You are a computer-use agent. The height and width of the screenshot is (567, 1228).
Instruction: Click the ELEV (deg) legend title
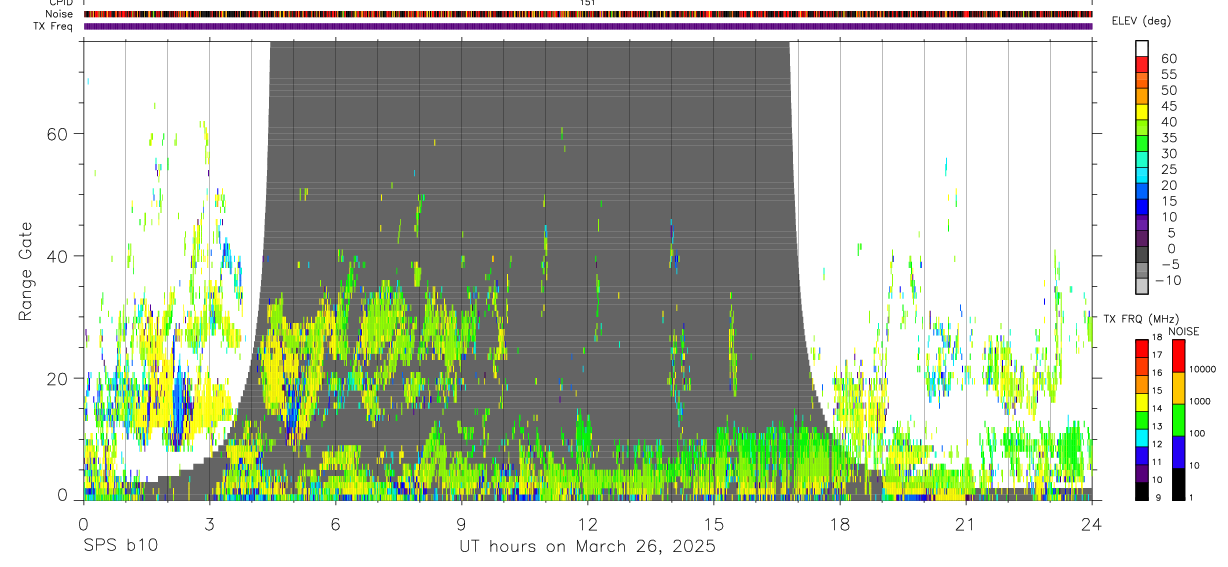point(1142,21)
